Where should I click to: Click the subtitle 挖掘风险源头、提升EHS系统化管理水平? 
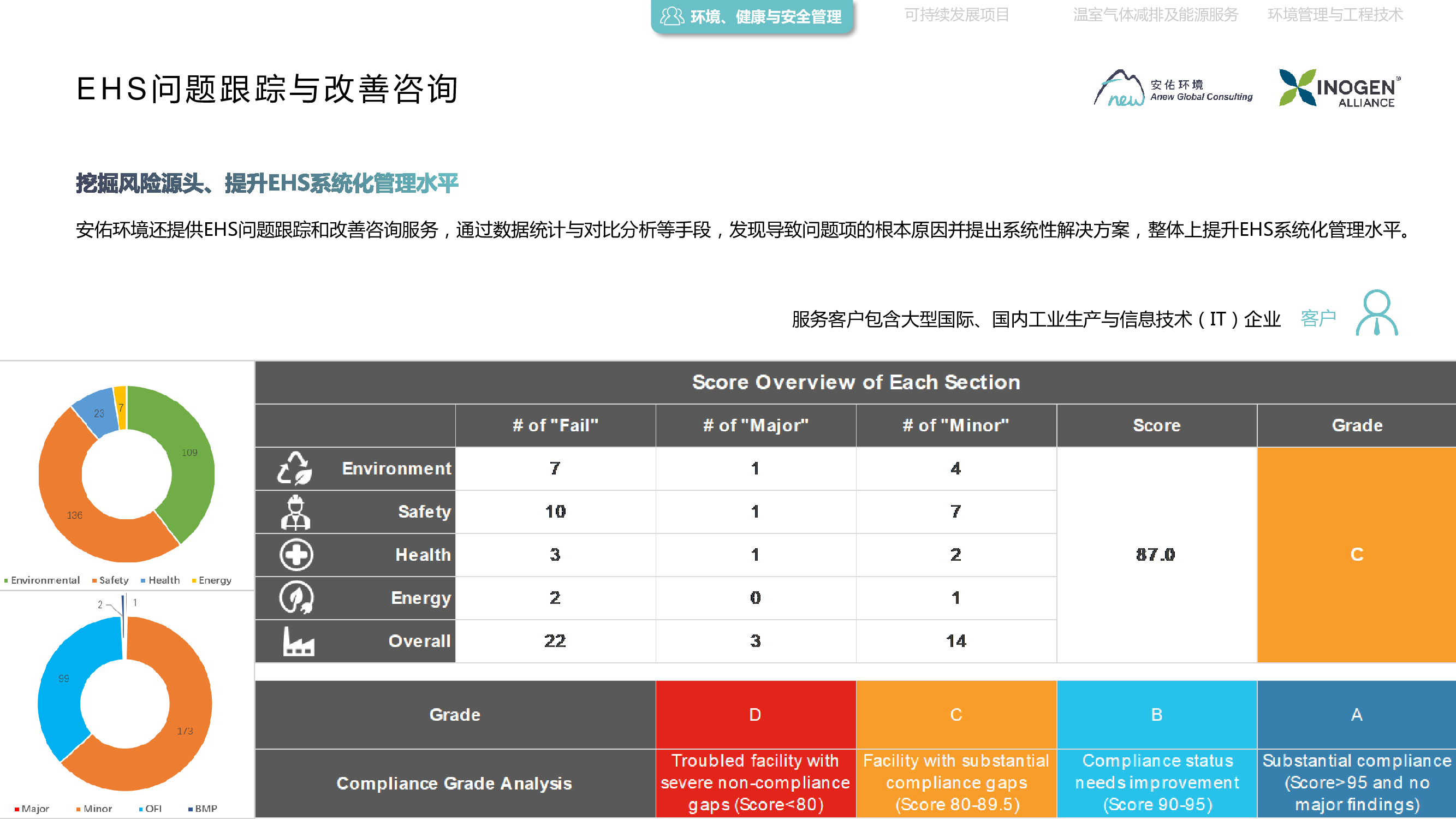coord(267,183)
